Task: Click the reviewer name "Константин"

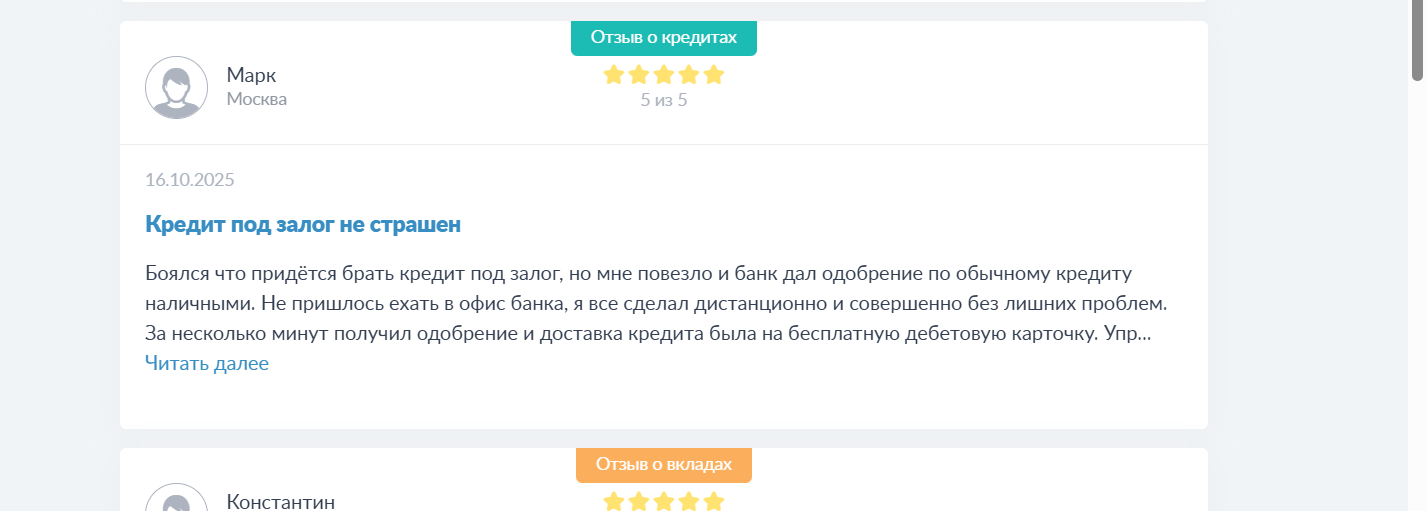Action: [x=281, y=501]
